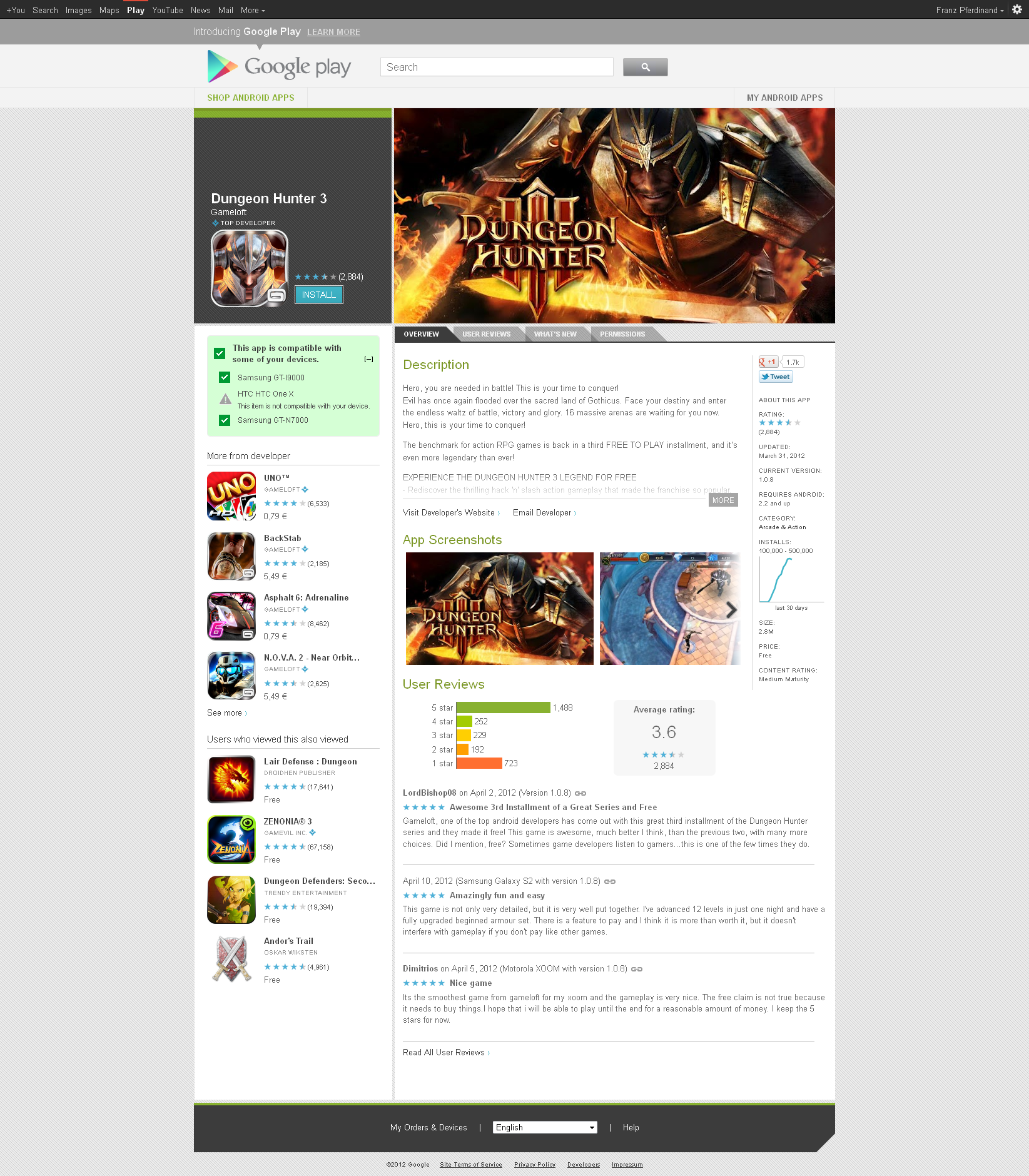Switch to the What's New tab
This screenshot has height=1176, width=1029.
tap(555, 334)
